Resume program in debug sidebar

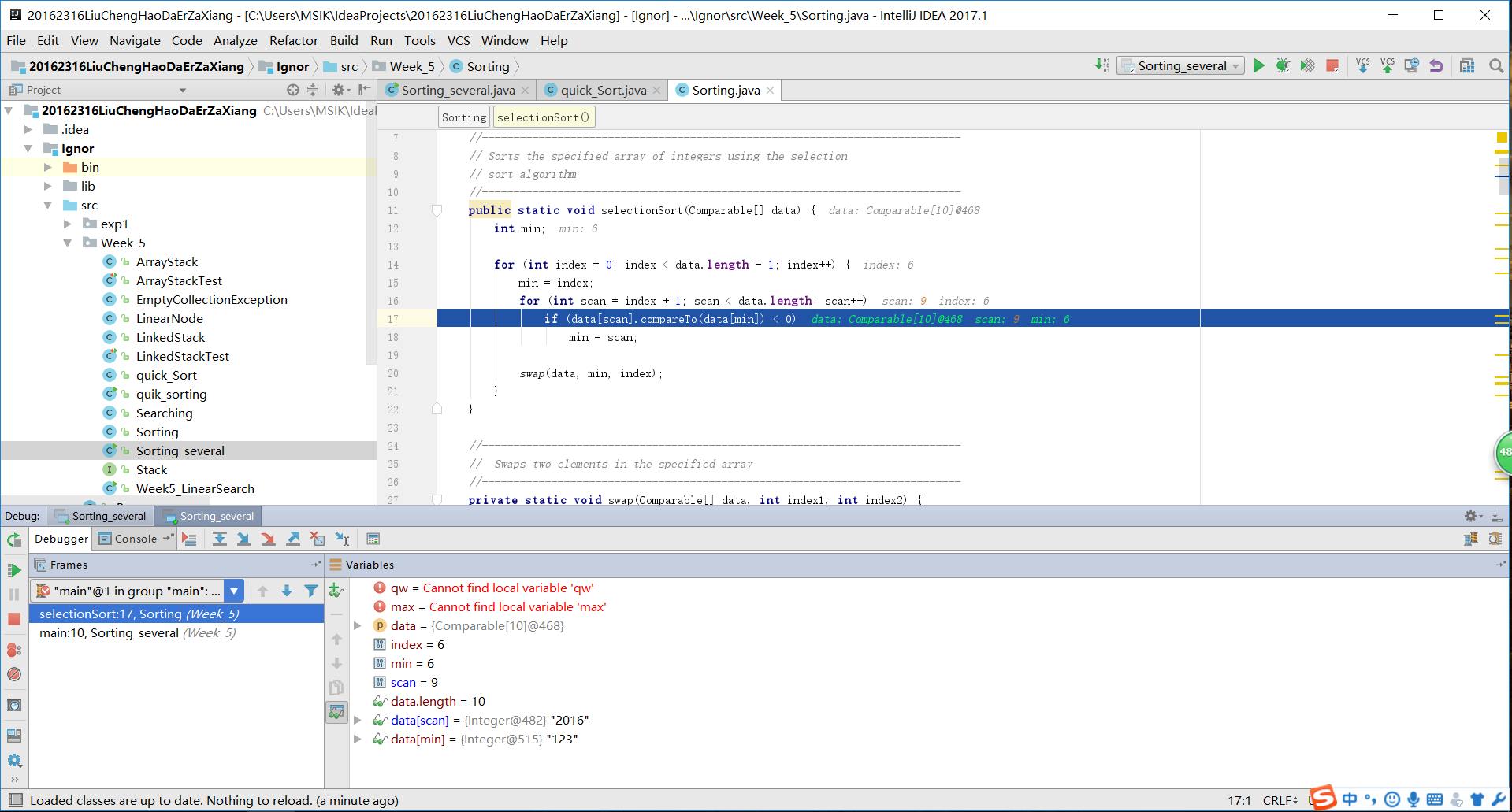[14, 570]
